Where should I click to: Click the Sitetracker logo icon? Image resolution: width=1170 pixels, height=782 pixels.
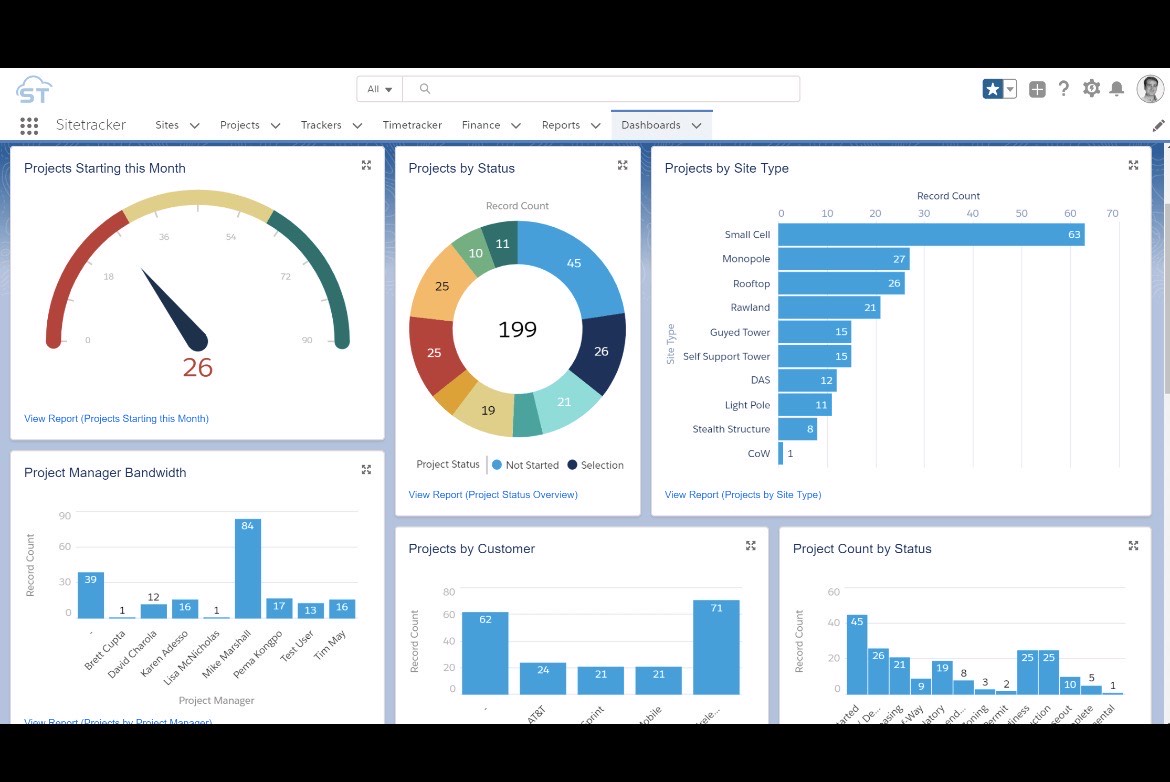tap(34, 89)
